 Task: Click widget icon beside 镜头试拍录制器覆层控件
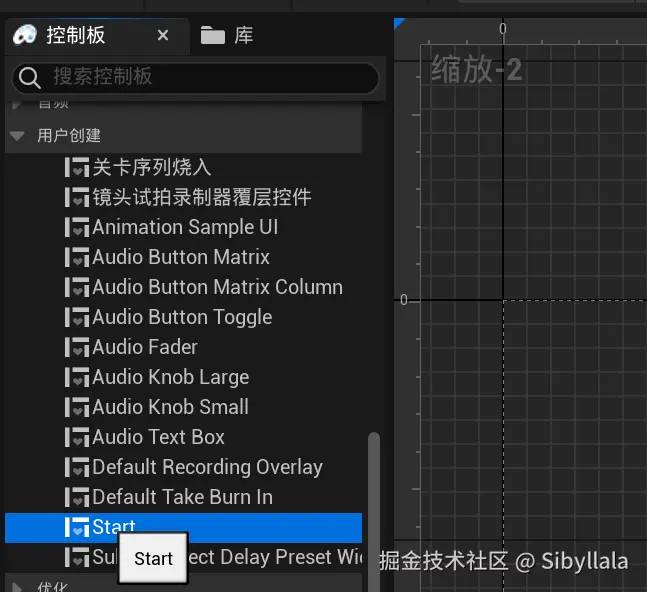(77, 197)
